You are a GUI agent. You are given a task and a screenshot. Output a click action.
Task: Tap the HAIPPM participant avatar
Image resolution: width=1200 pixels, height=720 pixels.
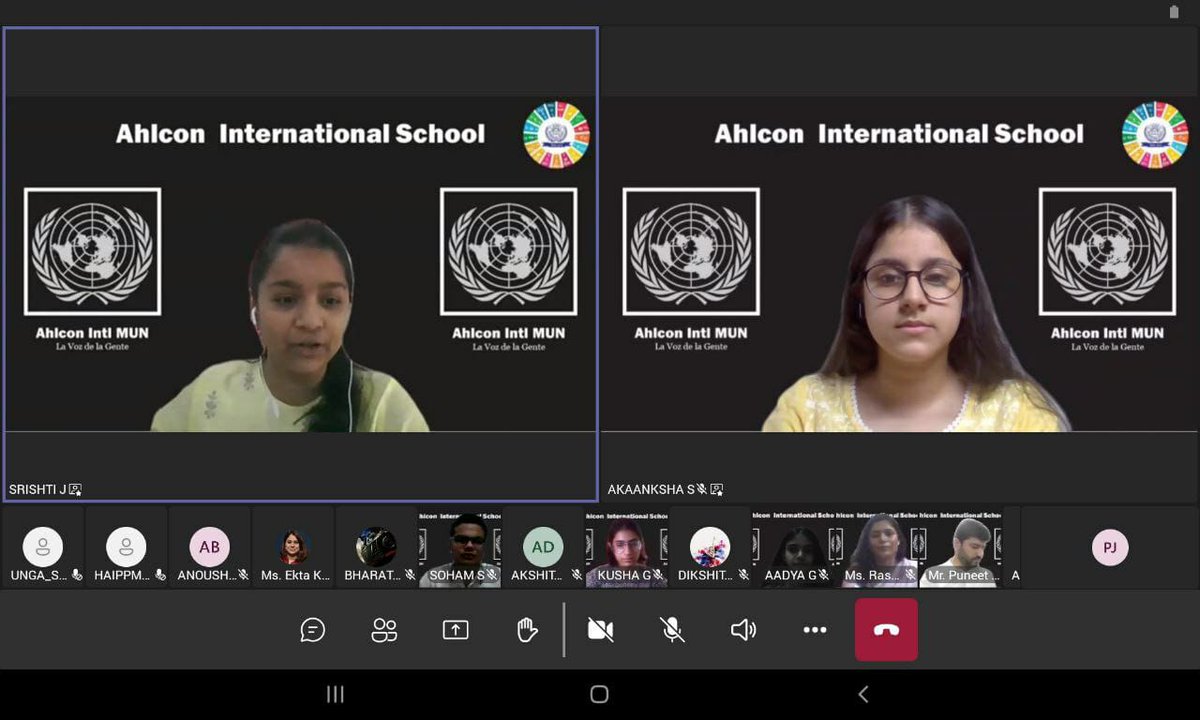126,547
